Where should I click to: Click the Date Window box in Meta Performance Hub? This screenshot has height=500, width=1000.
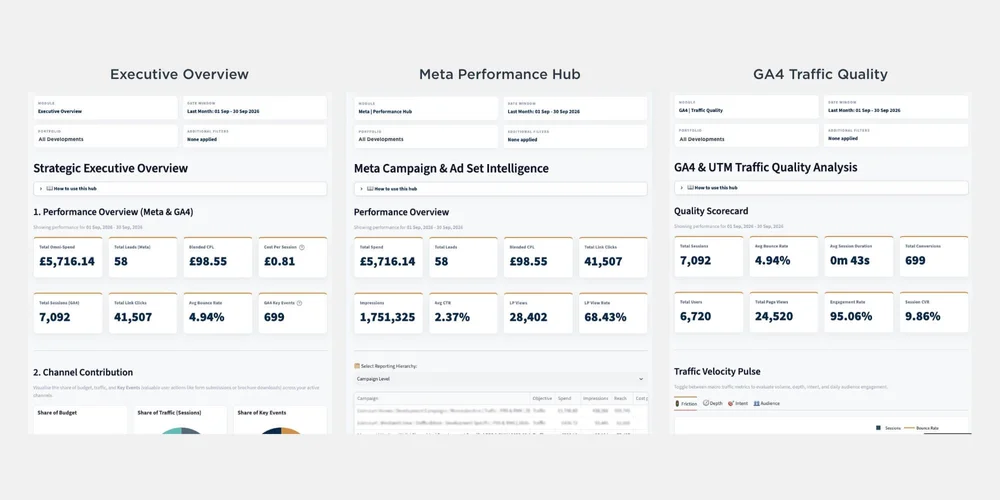click(575, 108)
